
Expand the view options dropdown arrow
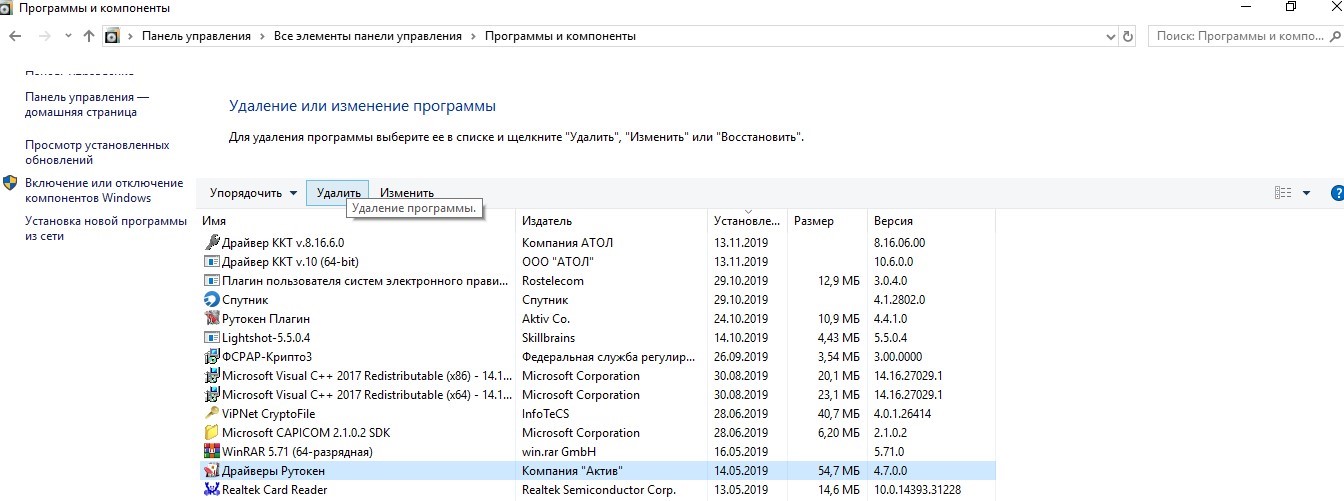click(x=1307, y=193)
